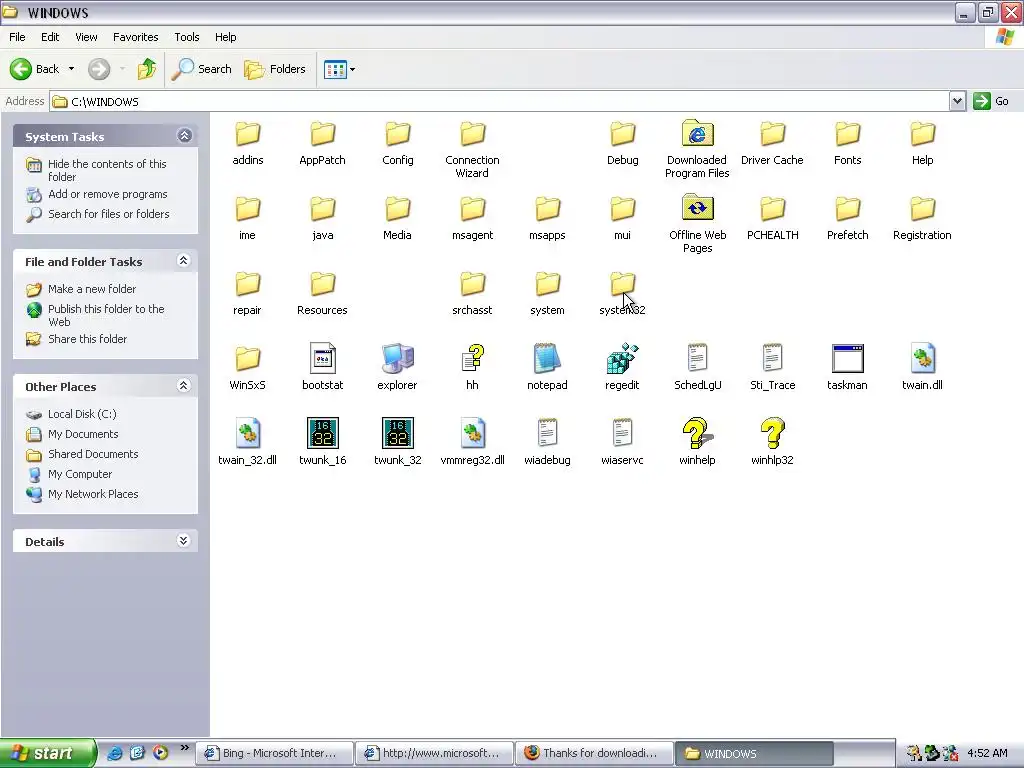Image resolution: width=1024 pixels, height=768 pixels.
Task: Open the Back history dropdown arrow
Action: [71, 69]
